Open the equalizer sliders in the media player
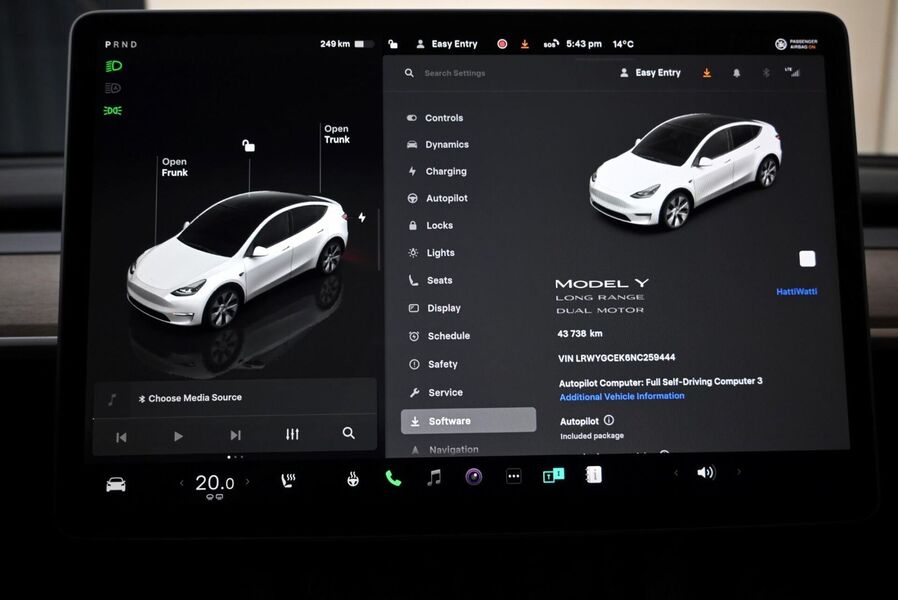898x600 pixels. click(291, 434)
